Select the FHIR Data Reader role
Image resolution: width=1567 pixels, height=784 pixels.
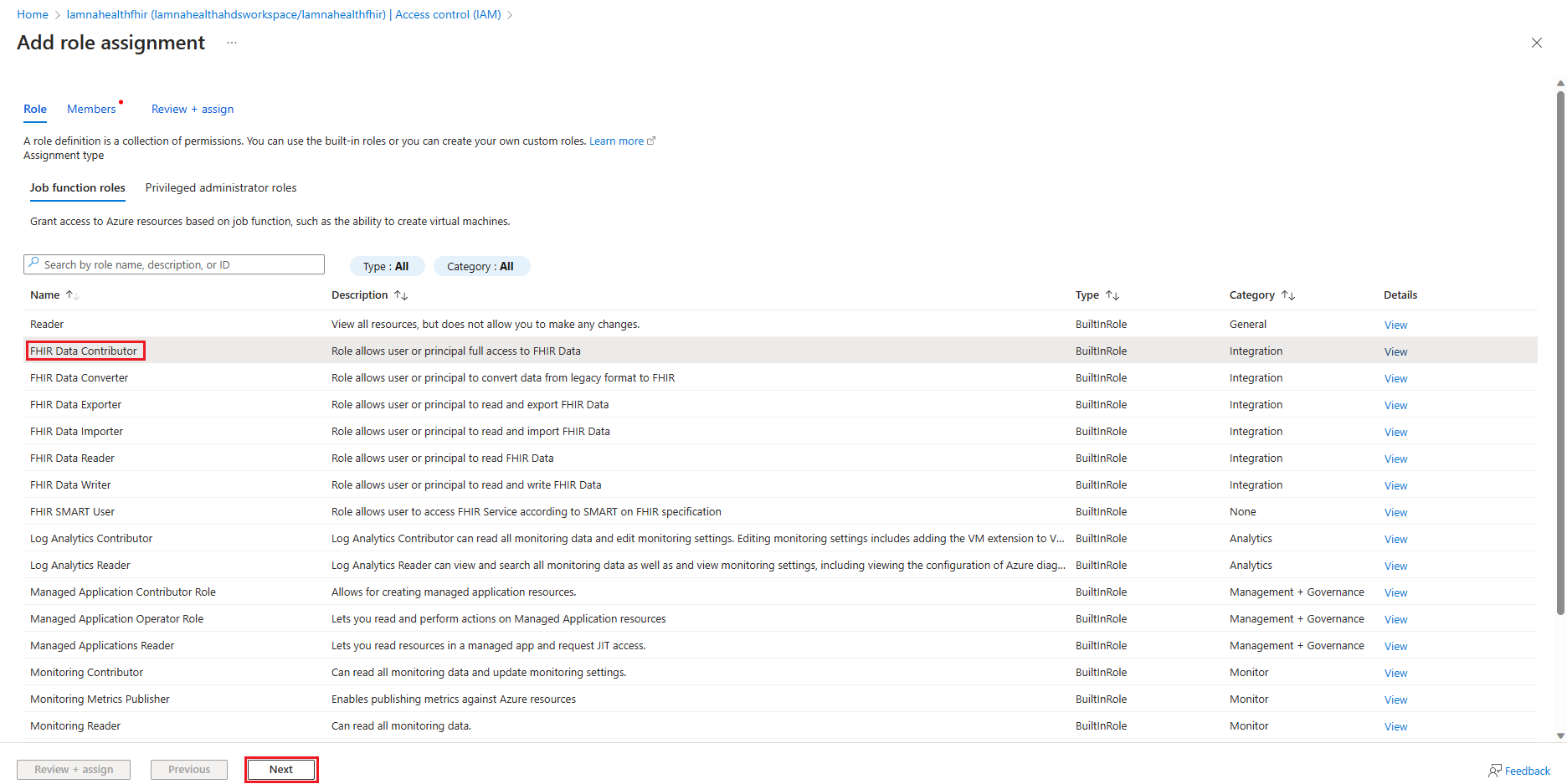tap(780, 458)
